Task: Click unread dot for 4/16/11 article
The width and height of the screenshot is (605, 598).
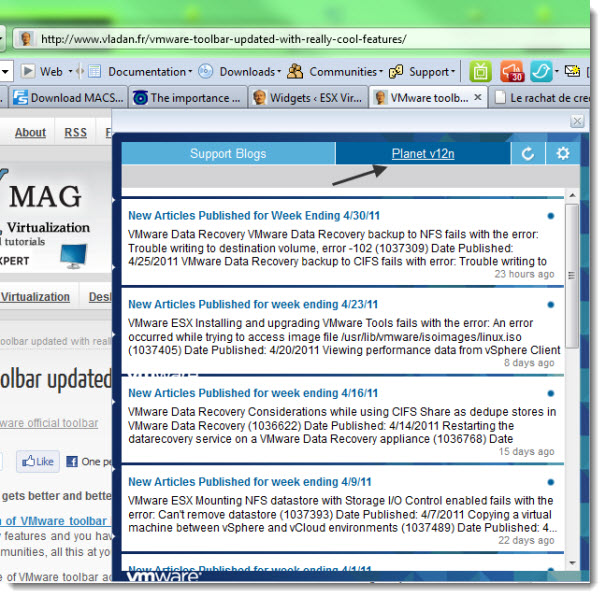Action: (551, 393)
